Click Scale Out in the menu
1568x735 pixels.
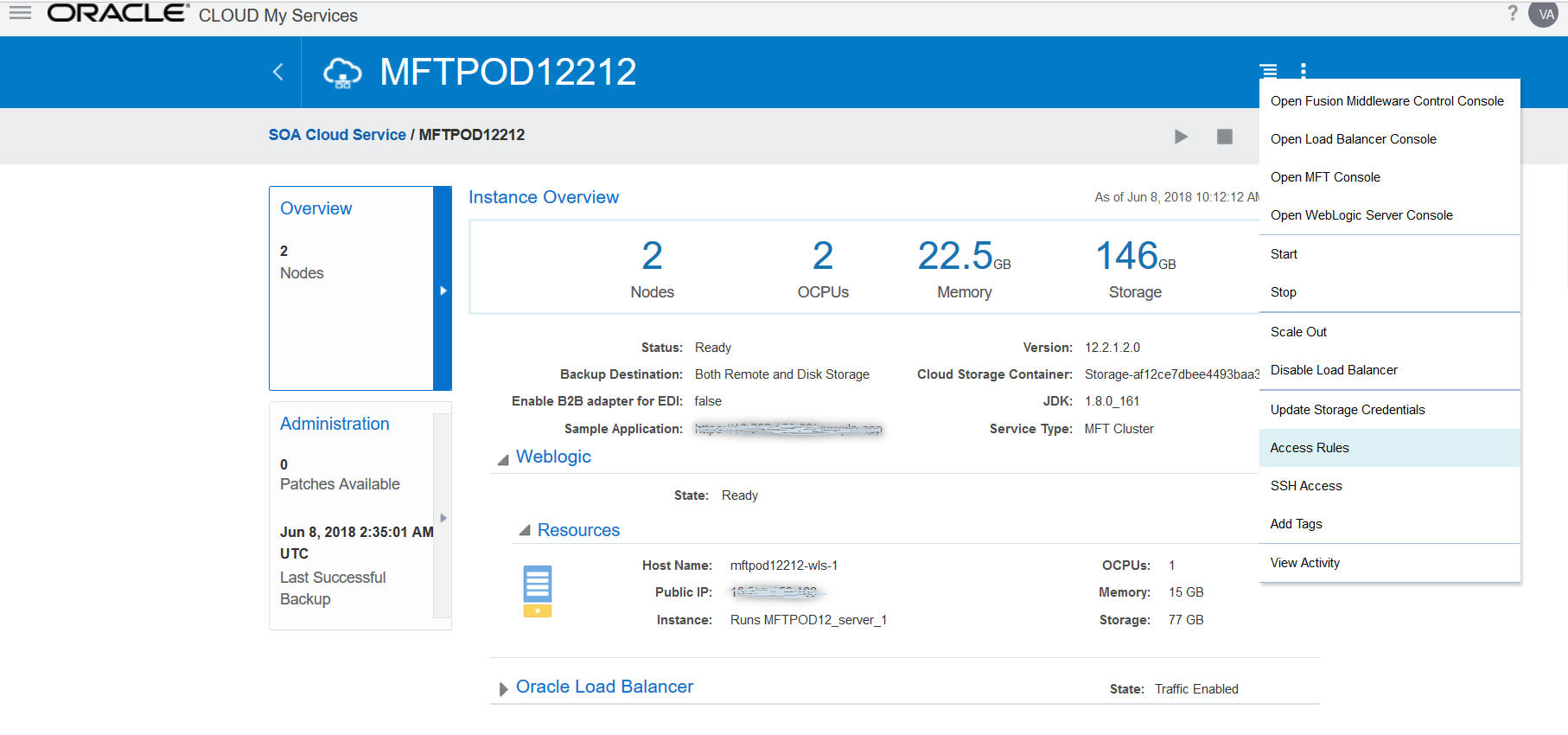(1298, 332)
